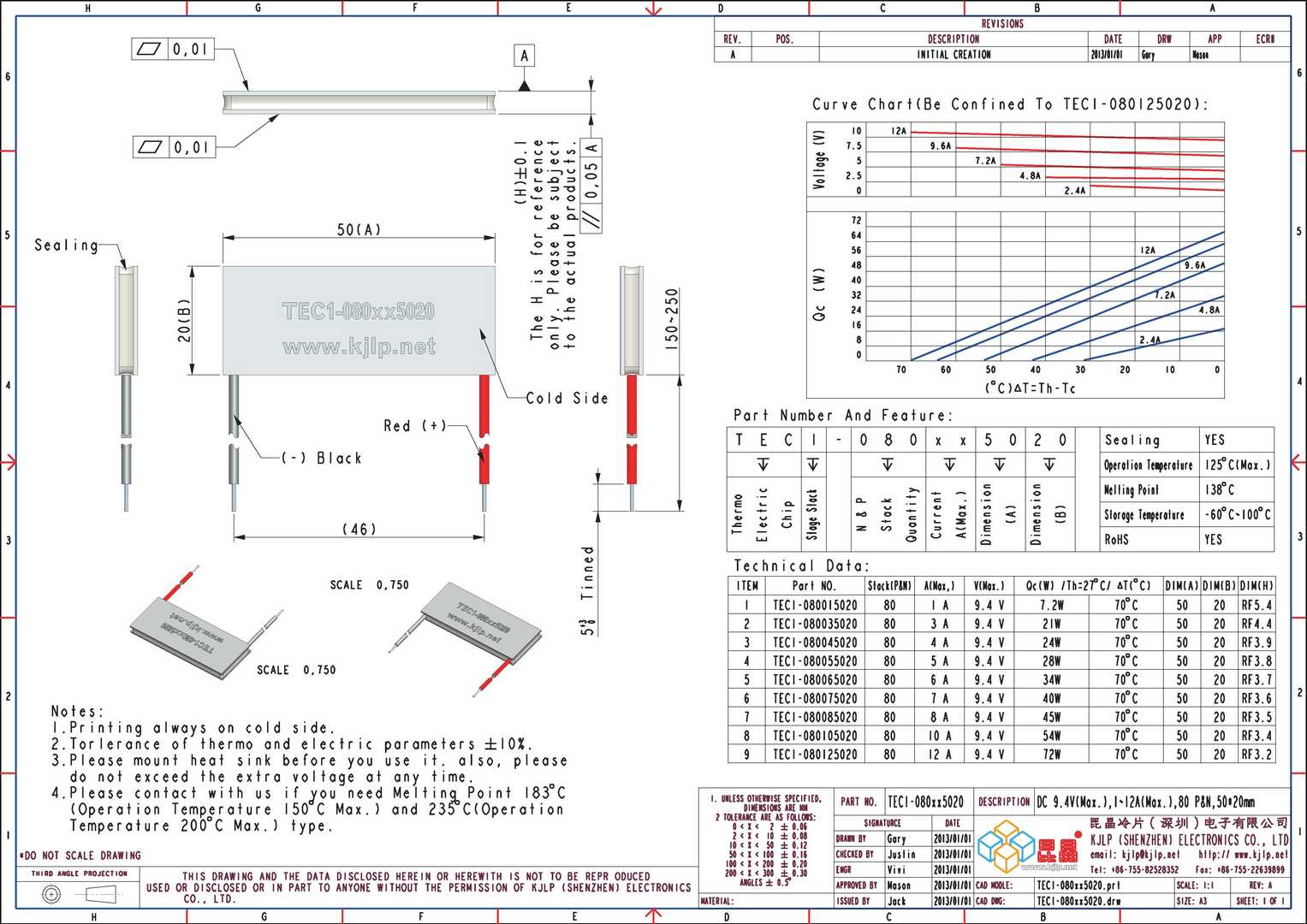Viewport: 1307px width, 924px height.
Task: Select the datum A triangle marker box
Action: 525,56
